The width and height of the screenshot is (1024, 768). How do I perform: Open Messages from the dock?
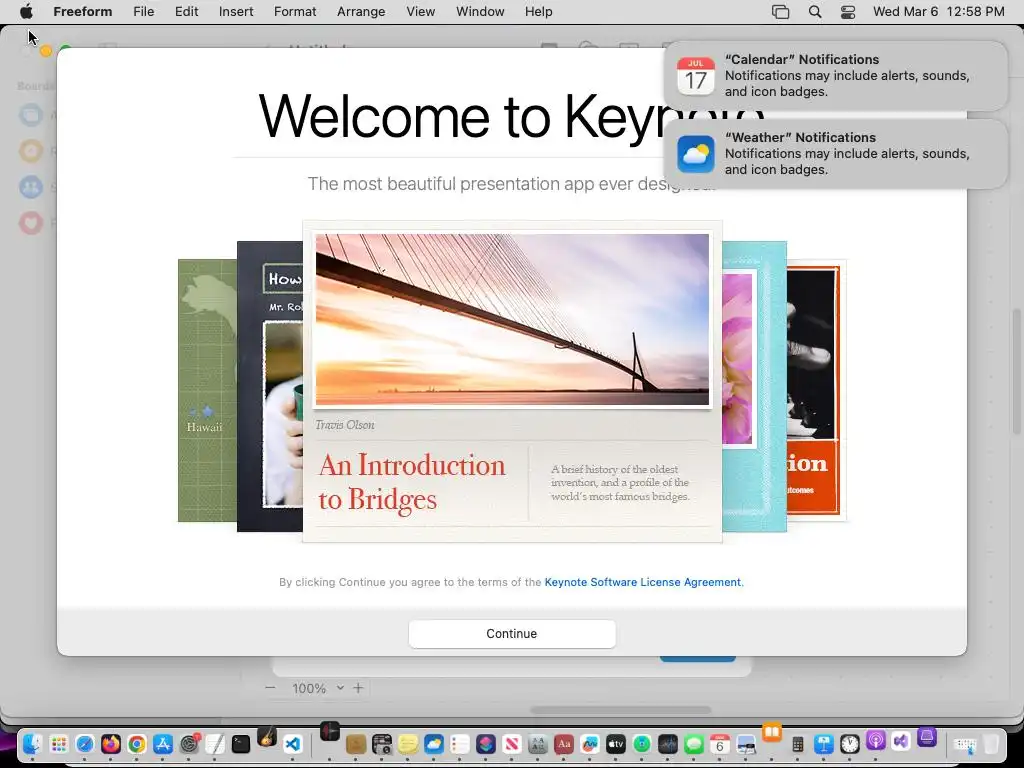[x=694, y=744]
